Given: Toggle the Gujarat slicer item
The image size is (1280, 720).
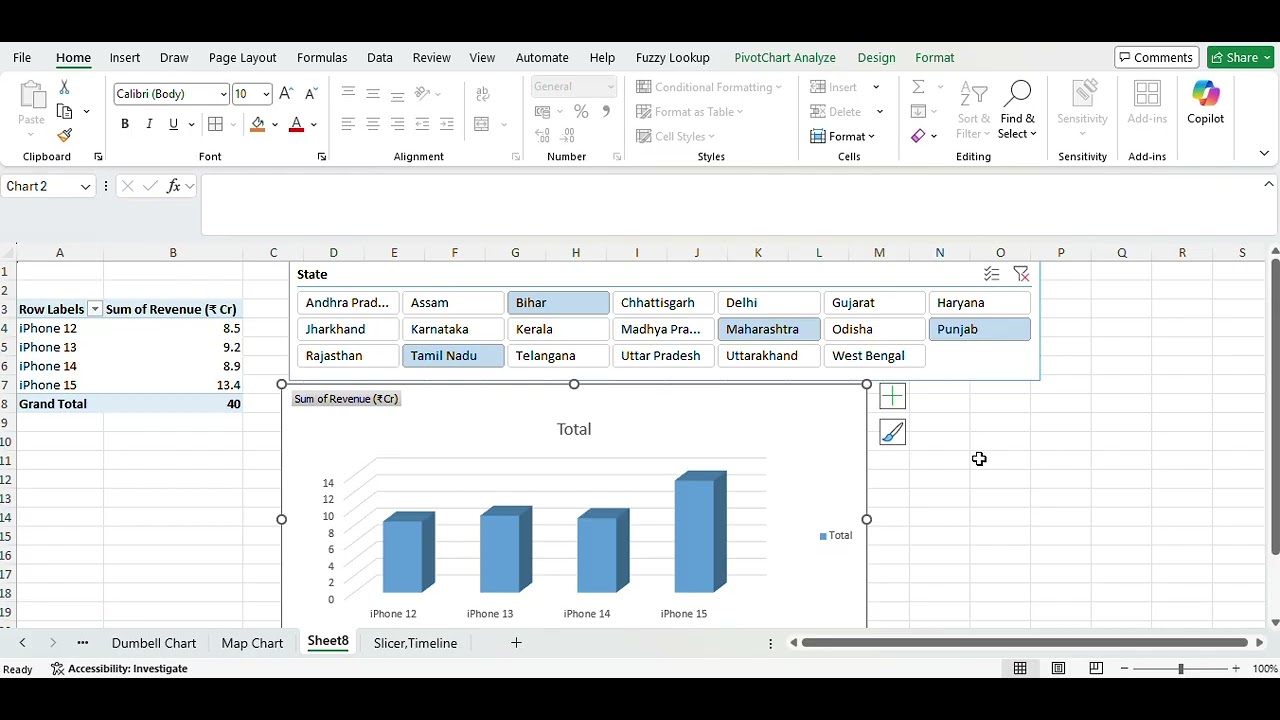Looking at the screenshot, I should coord(874,303).
